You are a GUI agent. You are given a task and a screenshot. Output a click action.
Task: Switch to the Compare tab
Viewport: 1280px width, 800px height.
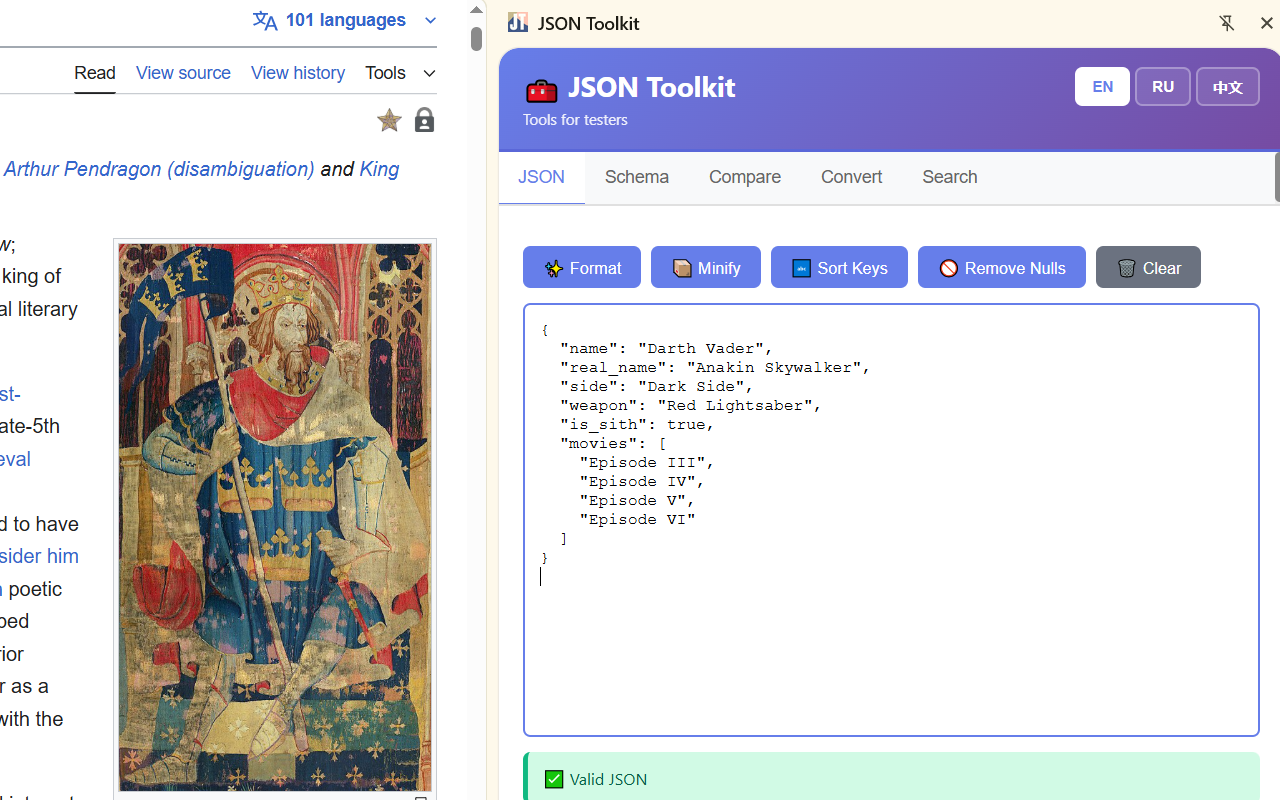[x=745, y=177]
